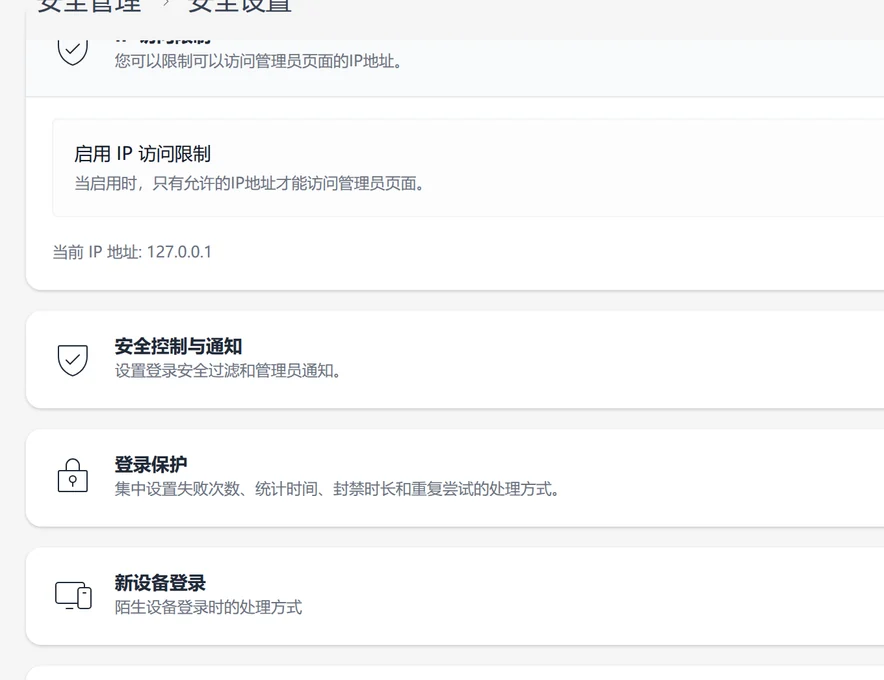
Task: Click description 当启用时，只有允许的IP地址才能访问管理员页面。
Action: (249, 183)
